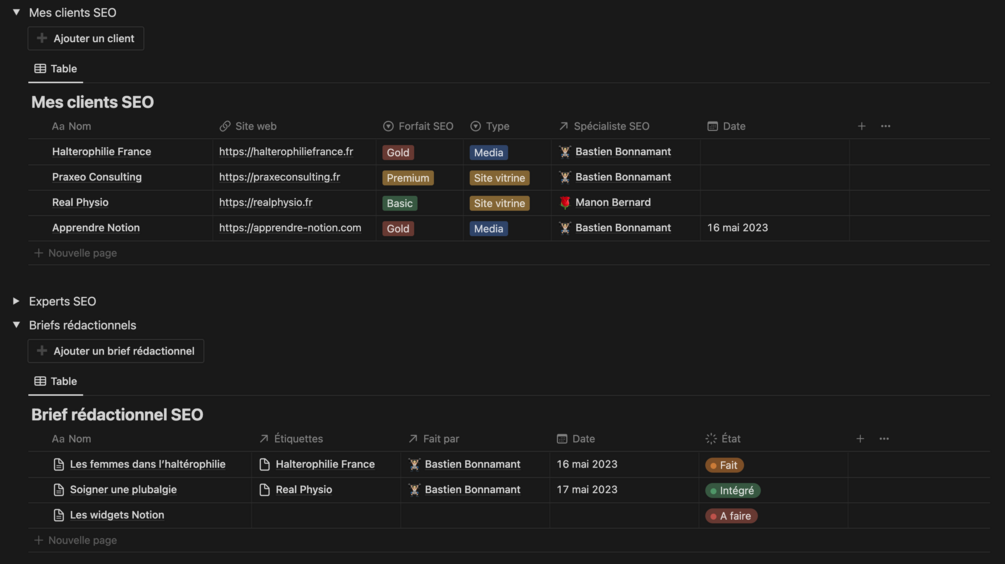Click the 16 mai 2023 date for Apprendre Notion
1005x564 pixels.
point(737,228)
